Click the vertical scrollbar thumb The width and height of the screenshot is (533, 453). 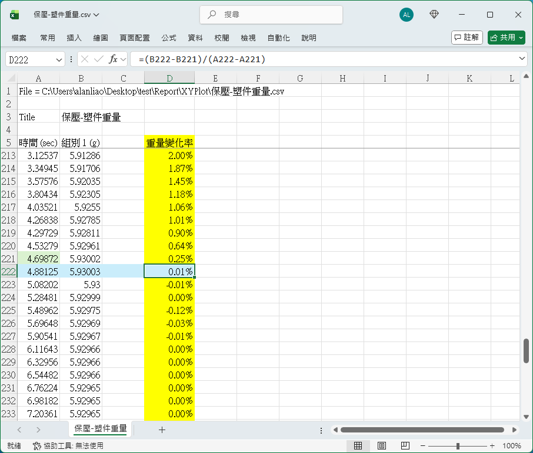tap(526, 351)
